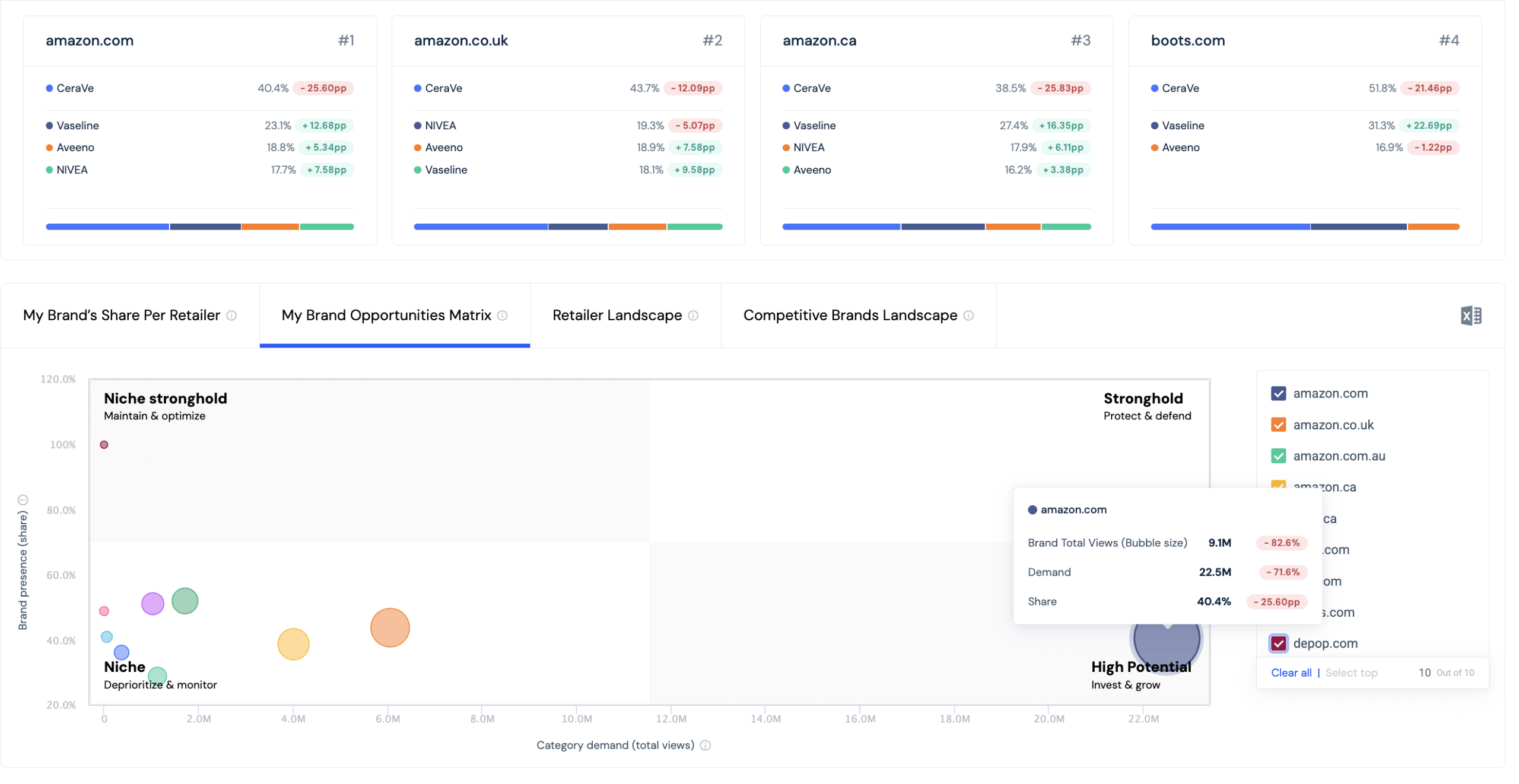Click the blue segment of amazon.com share bar
The image size is (1519, 784).
(107, 227)
